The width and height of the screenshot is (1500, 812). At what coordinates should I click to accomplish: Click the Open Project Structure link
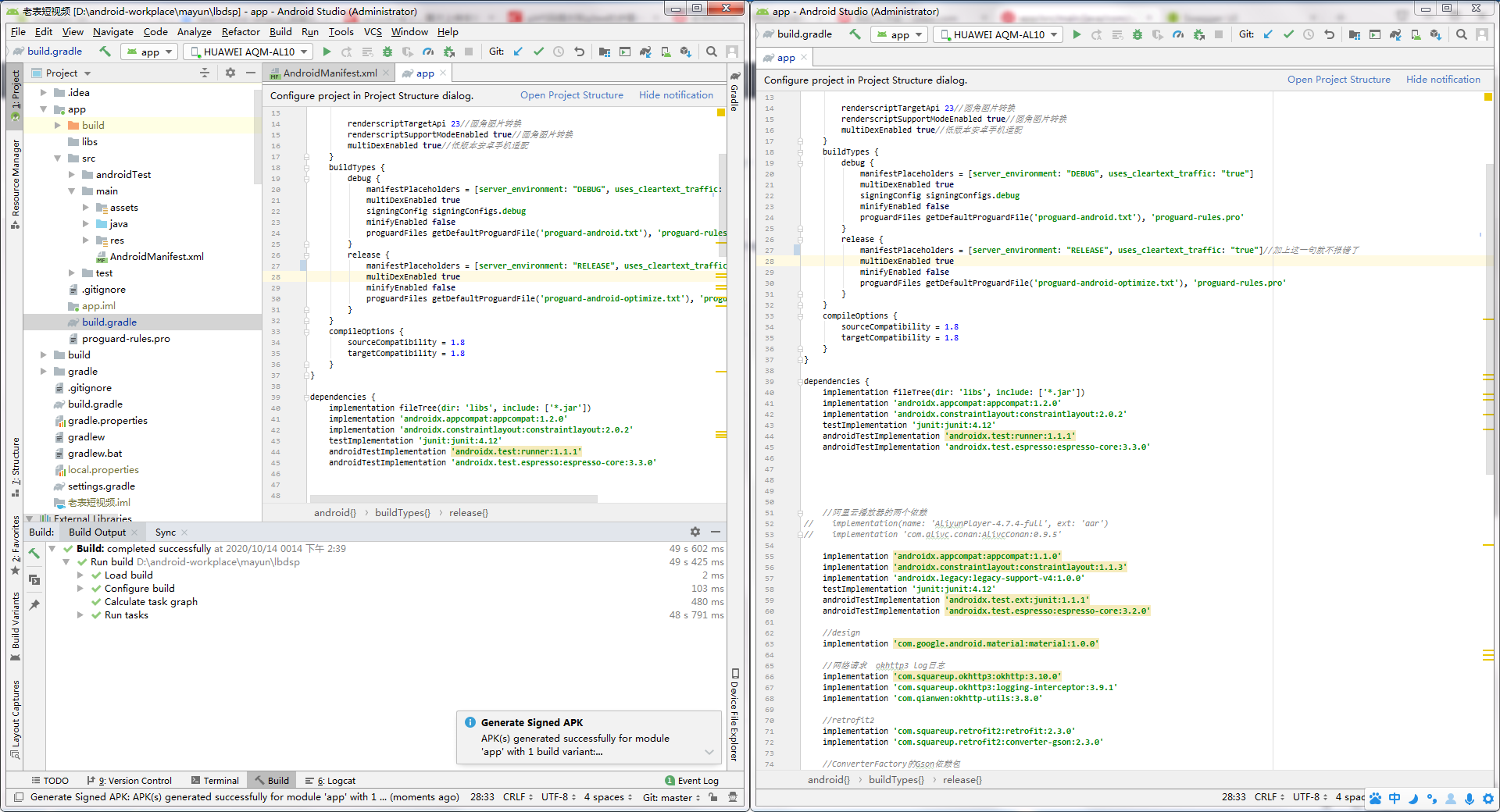[571, 94]
